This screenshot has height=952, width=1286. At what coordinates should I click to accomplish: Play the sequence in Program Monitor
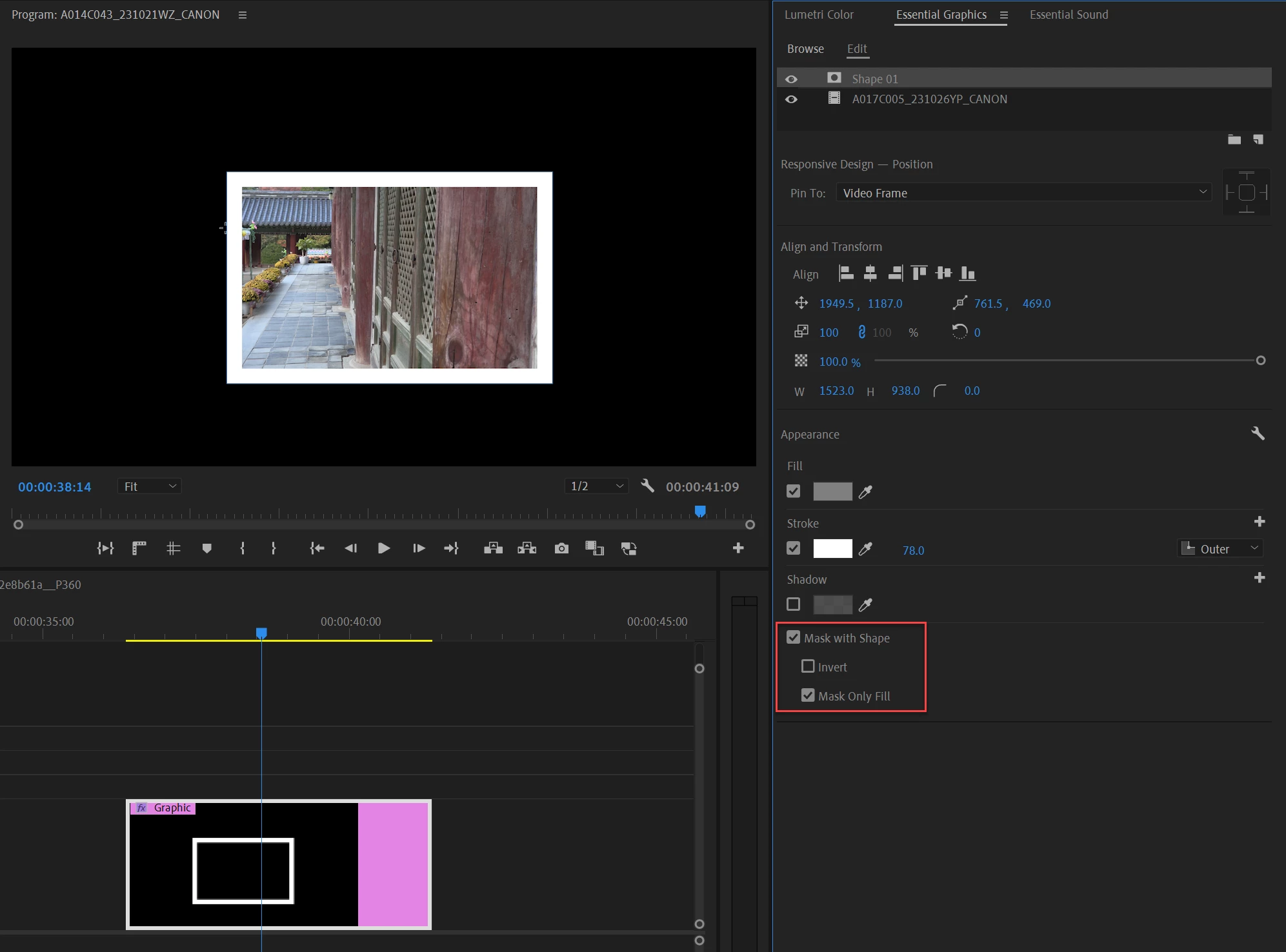(383, 548)
